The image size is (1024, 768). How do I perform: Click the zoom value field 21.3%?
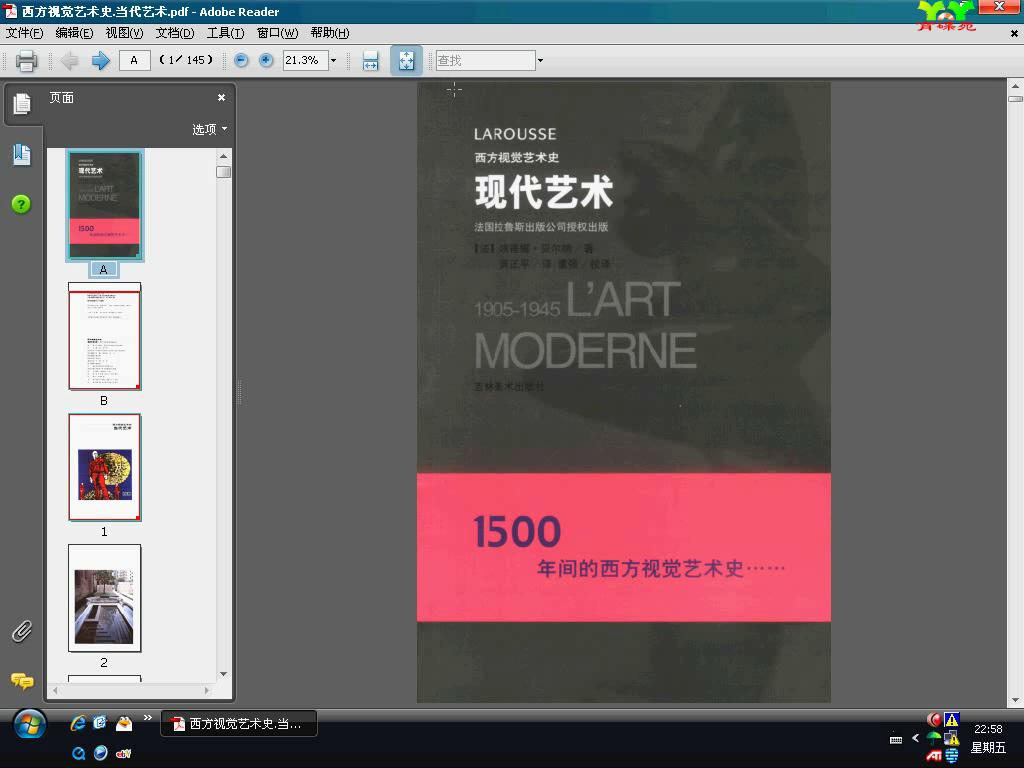pyautogui.click(x=305, y=60)
